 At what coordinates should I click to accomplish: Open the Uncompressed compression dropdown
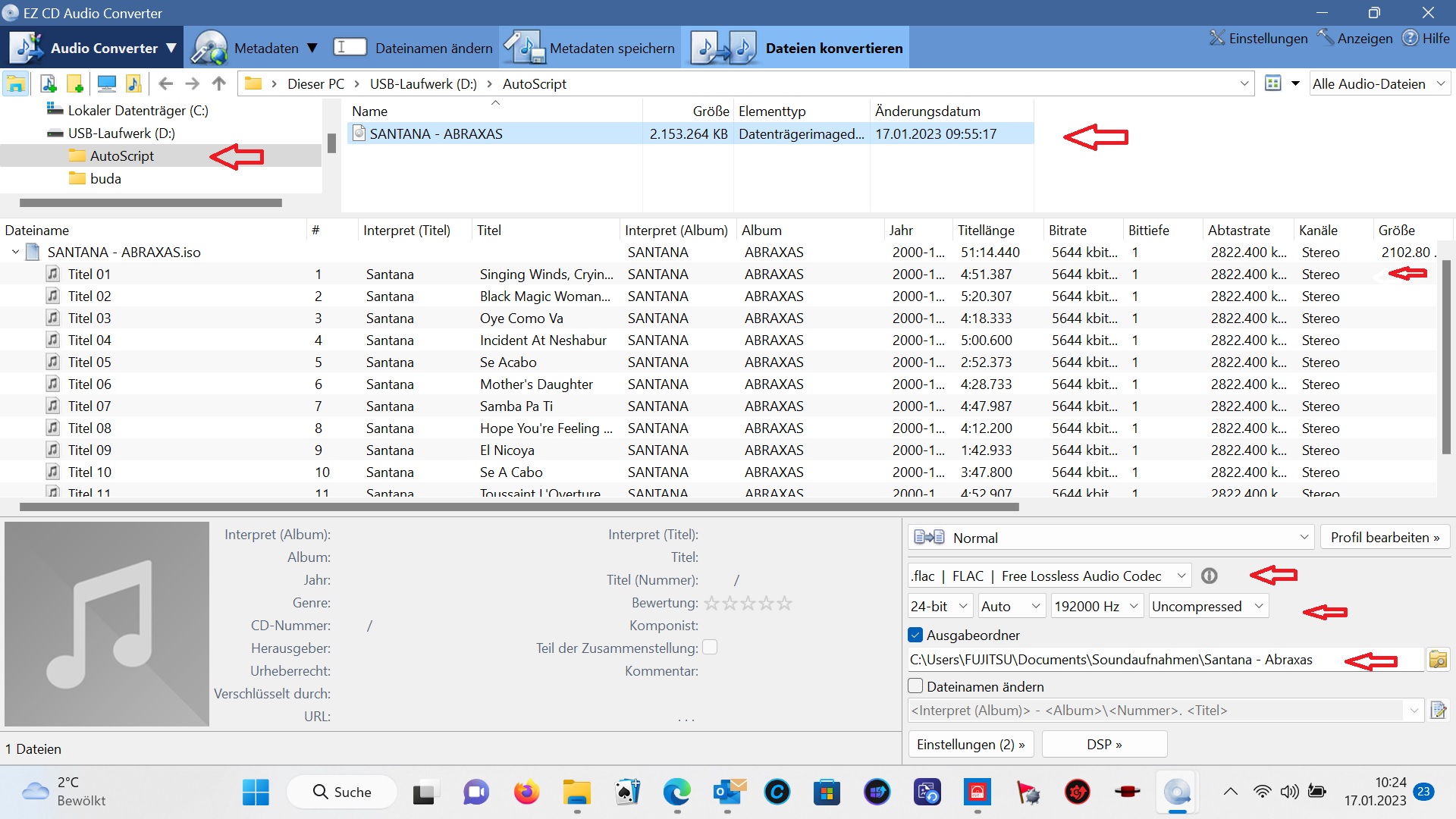[1208, 607]
